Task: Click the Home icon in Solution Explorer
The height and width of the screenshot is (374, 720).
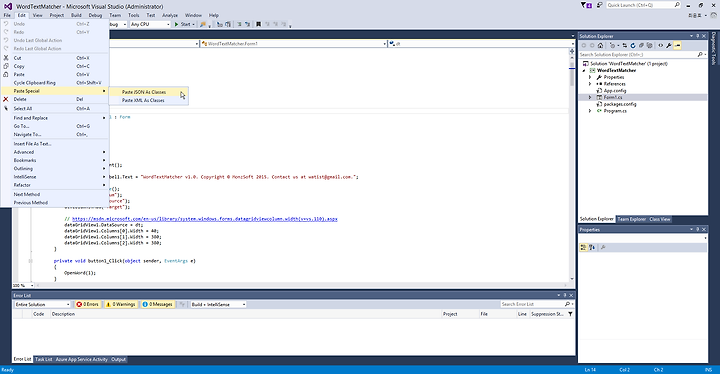Action: pos(600,45)
